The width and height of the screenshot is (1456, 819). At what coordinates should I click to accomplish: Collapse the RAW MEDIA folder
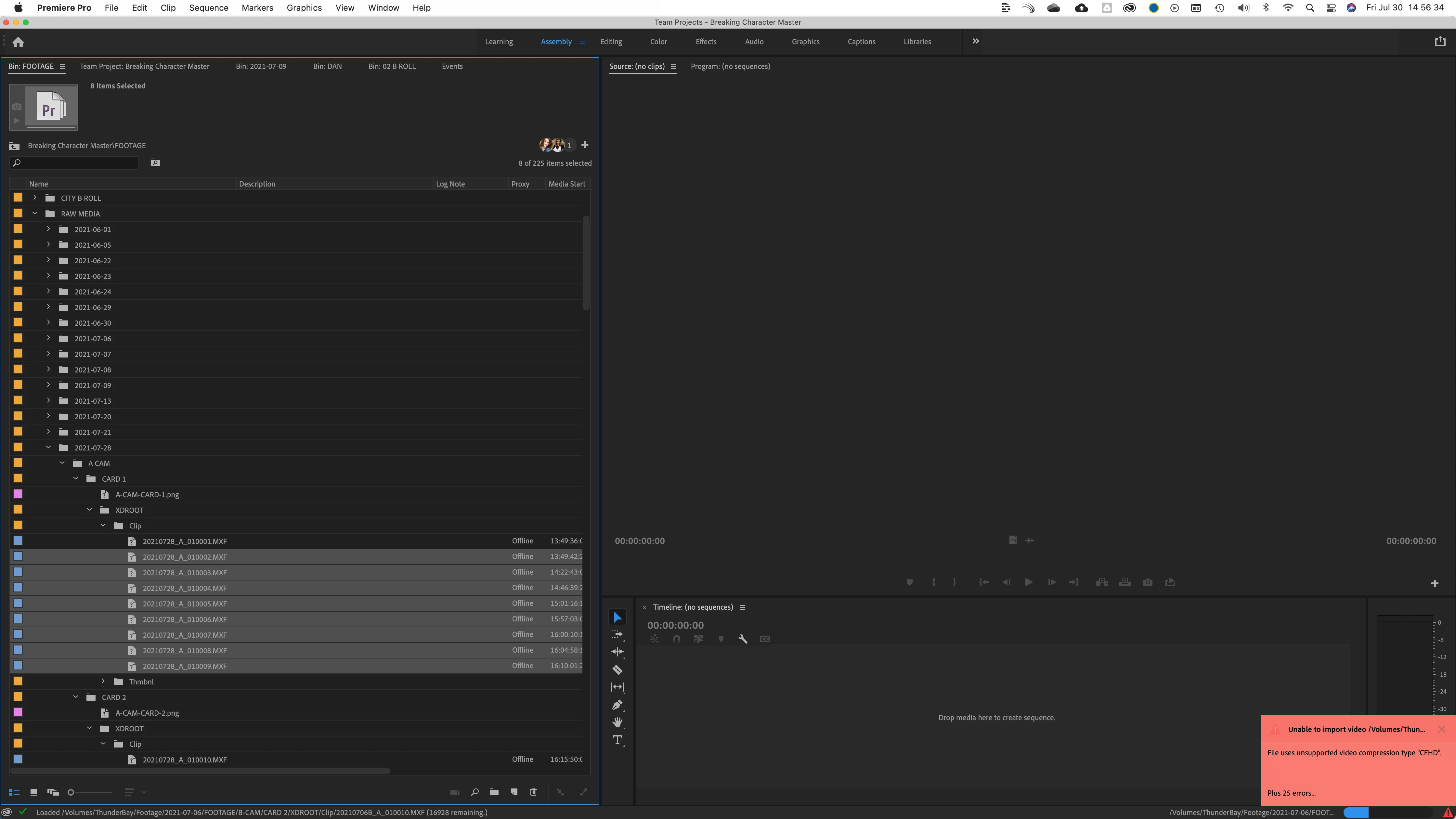[35, 214]
